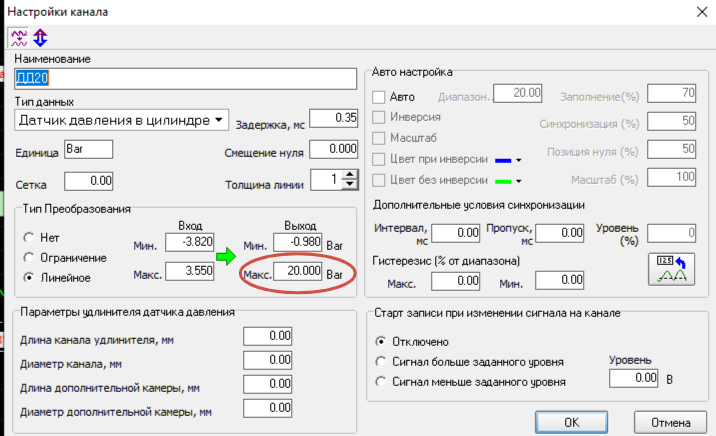The width and height of the screenshot is (716, 436).
Task: Click the Заполнение(%) field showing 70
Action: [671, 93]
